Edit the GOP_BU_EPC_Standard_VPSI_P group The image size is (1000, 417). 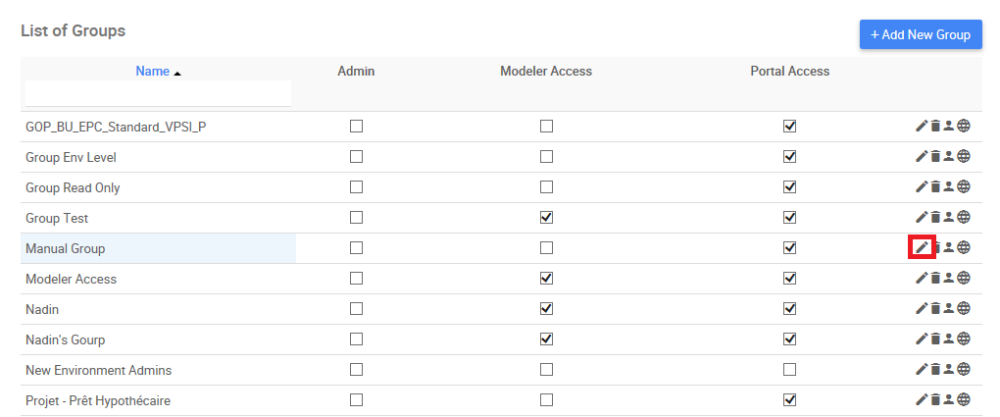[x=922, y=126]
